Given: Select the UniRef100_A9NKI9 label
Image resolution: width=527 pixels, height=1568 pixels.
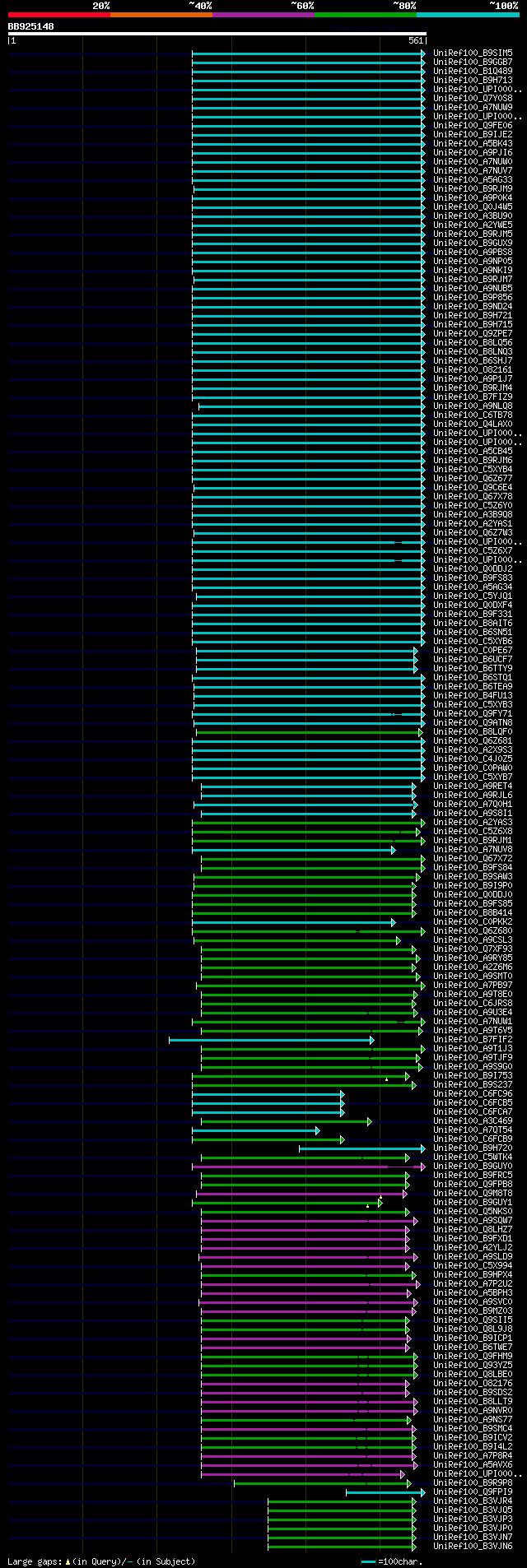Looking at the screenshot, I should point(473,270).
